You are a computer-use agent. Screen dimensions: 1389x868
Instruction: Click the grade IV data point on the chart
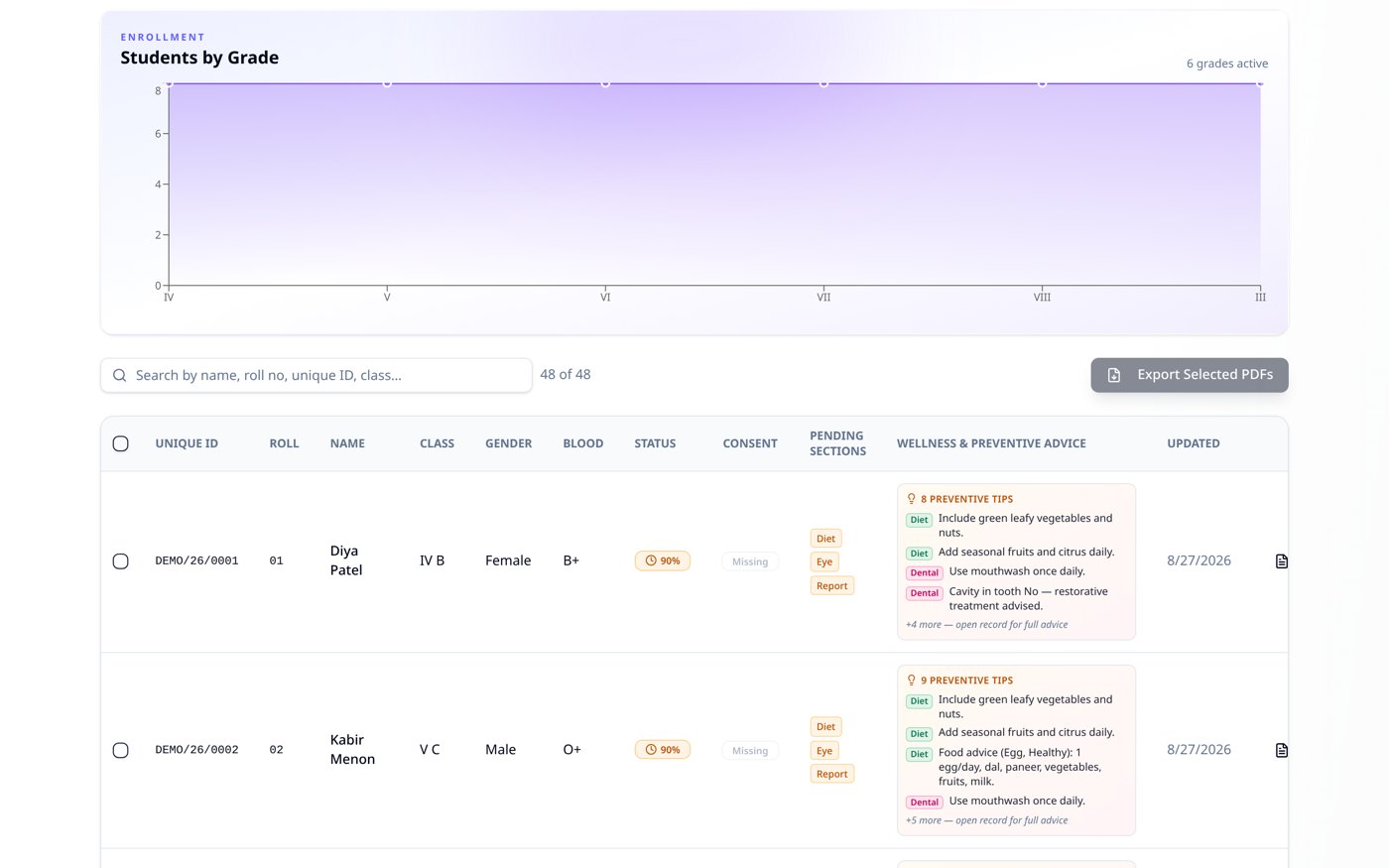click(x=169, y=83)
